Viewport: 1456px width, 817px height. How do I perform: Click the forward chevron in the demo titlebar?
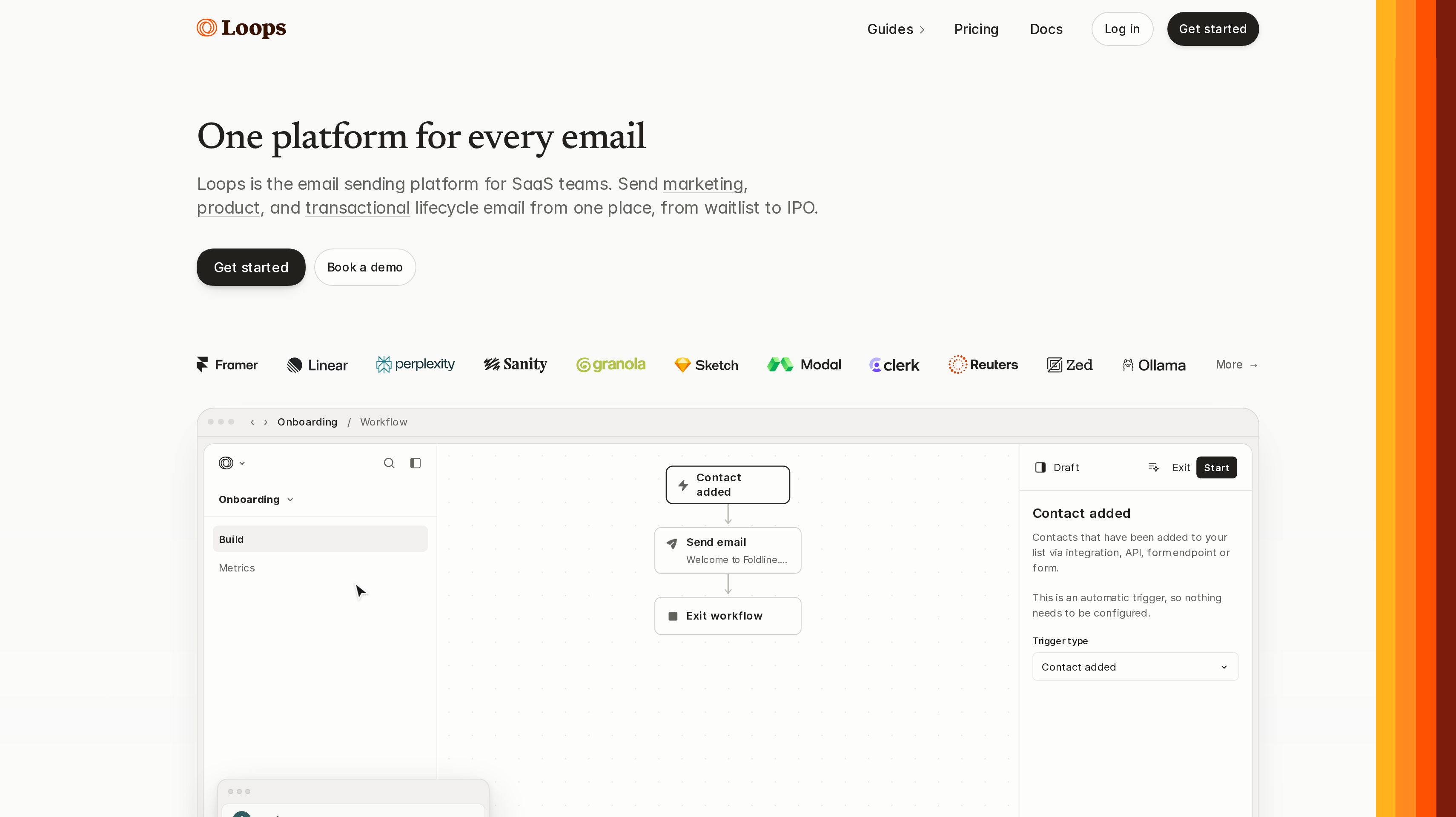tap(266, 422)
